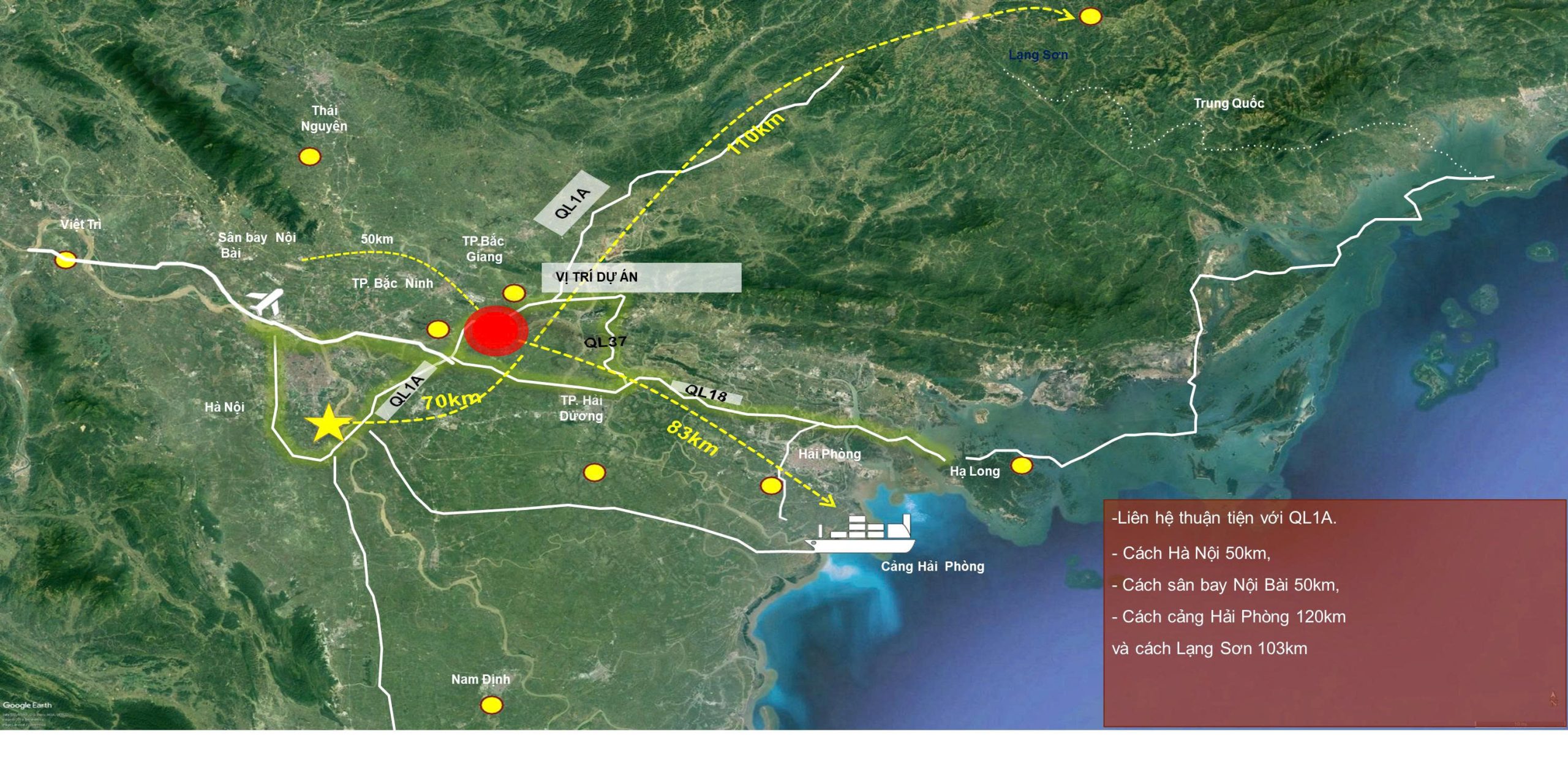1568x766 pixels.
Task: Click the 110km distance label
Action: tap(755, 133)
